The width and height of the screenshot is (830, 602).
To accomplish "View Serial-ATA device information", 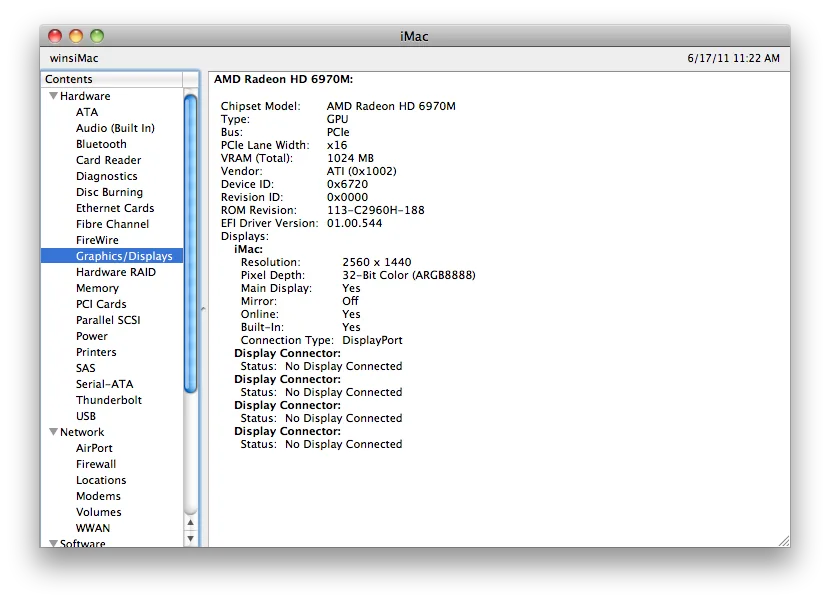I will click(x=104, y=384).
